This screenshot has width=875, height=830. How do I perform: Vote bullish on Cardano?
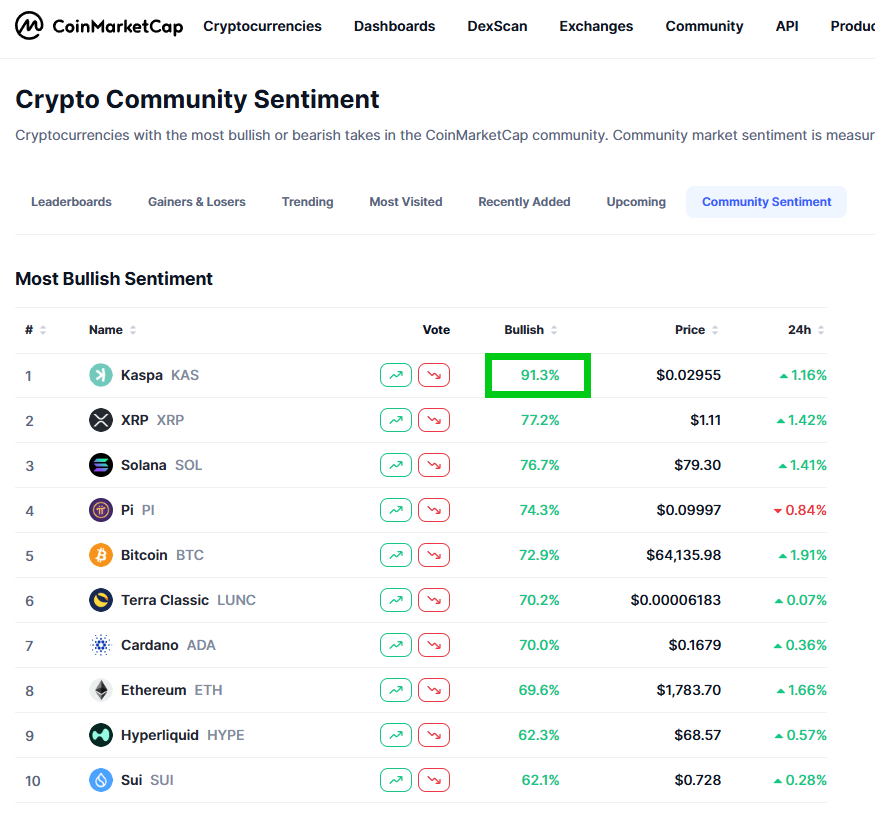[x=396, y=645]
